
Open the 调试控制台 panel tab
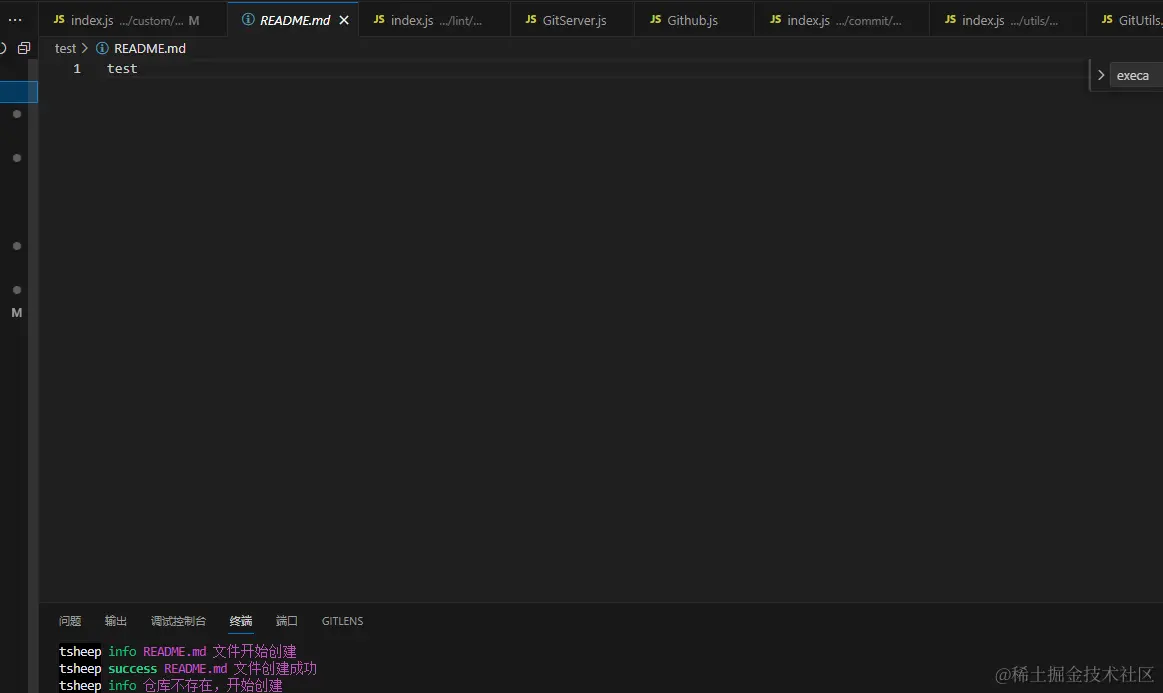(178, 621)
